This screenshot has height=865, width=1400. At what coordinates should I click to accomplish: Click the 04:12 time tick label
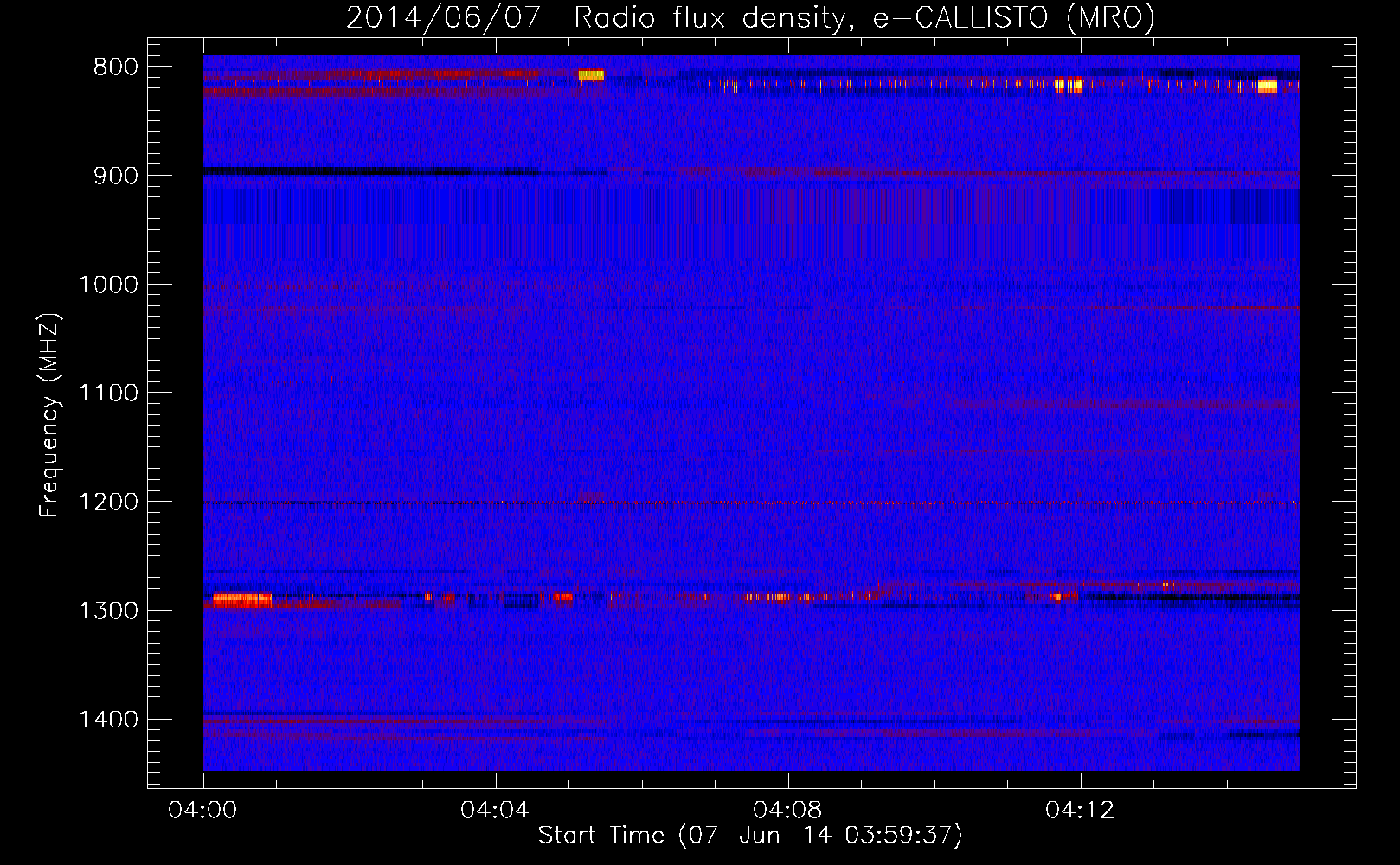(x=1080, y=811)
